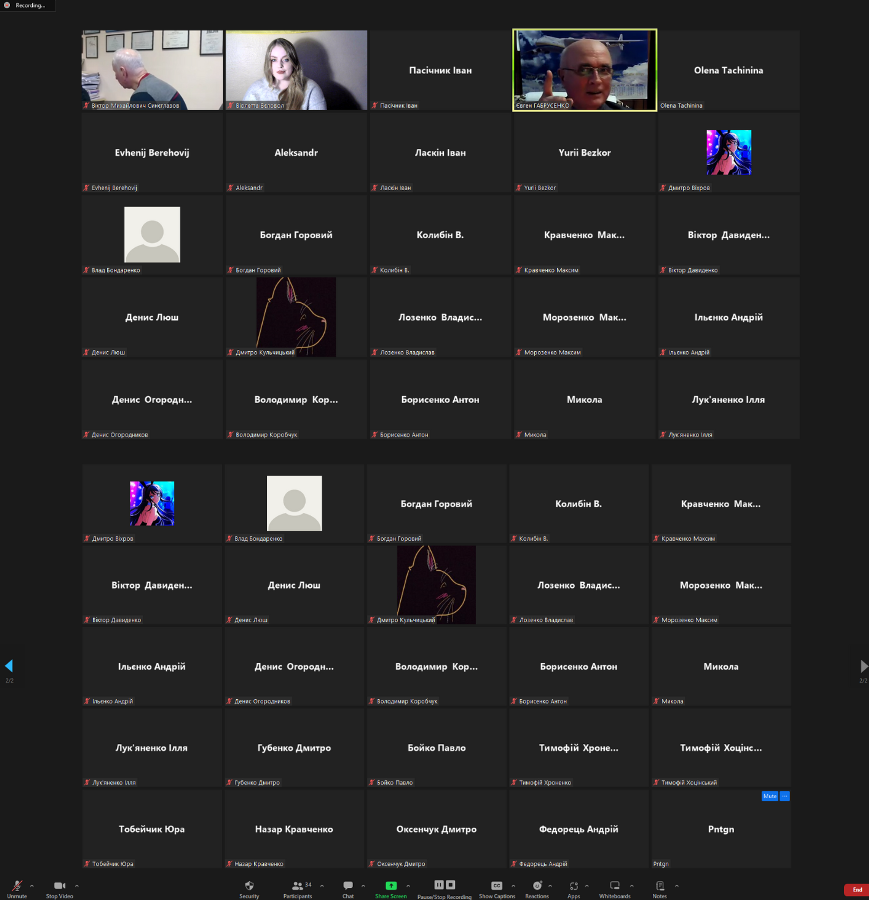
Task: Expand the caret next to Chat
Action: click(363, 886)
